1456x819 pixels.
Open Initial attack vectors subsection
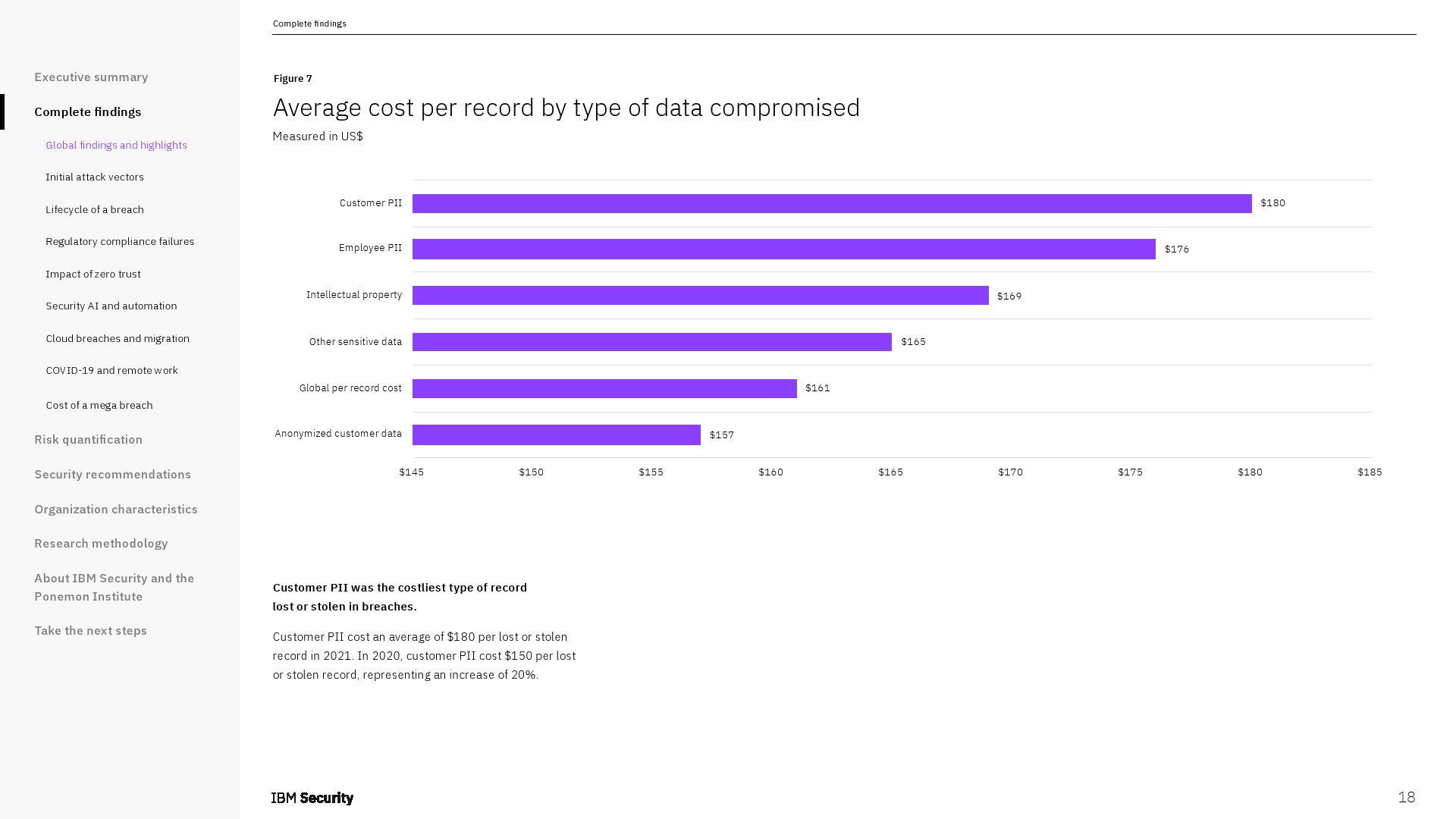pyautogui.click(x=95, y=177)
